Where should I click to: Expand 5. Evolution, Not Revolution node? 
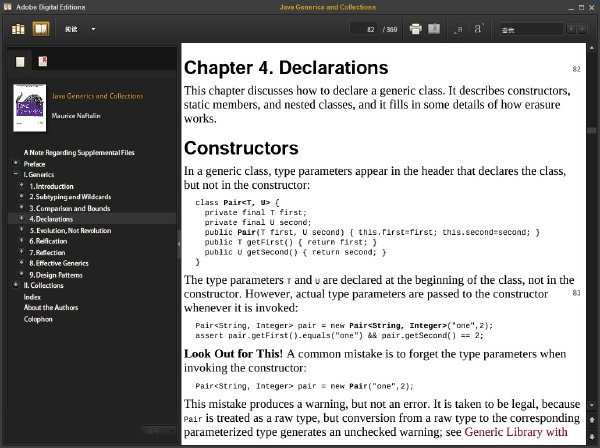coord(21,230)
